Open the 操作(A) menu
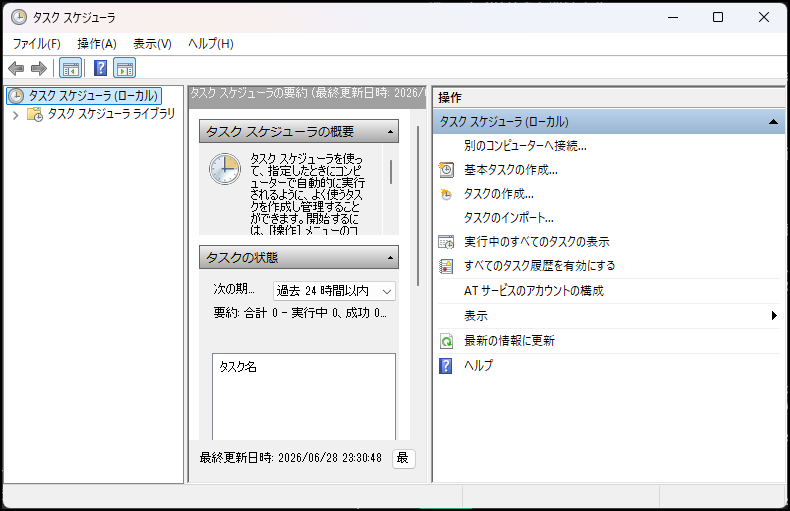790x511 pixels. [97, 44]
